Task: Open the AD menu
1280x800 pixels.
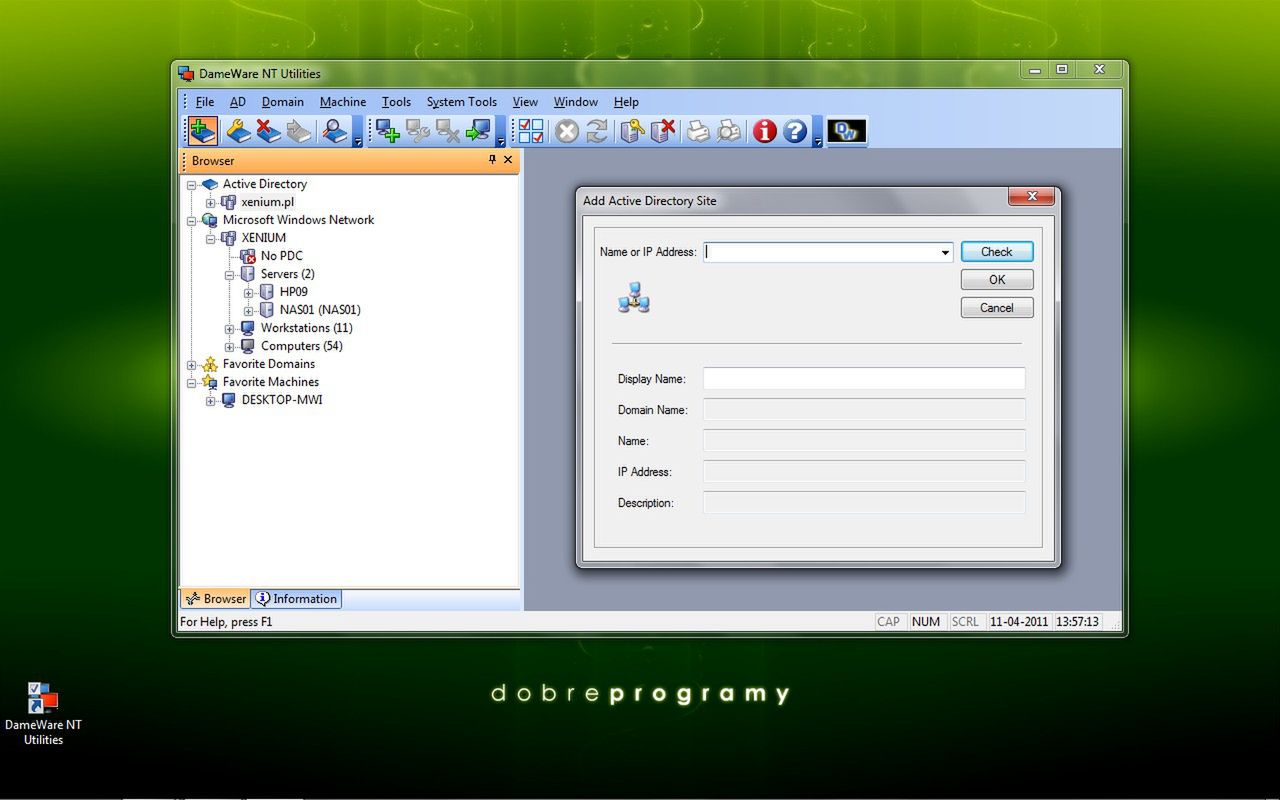Action: click(x=238, y=102)
